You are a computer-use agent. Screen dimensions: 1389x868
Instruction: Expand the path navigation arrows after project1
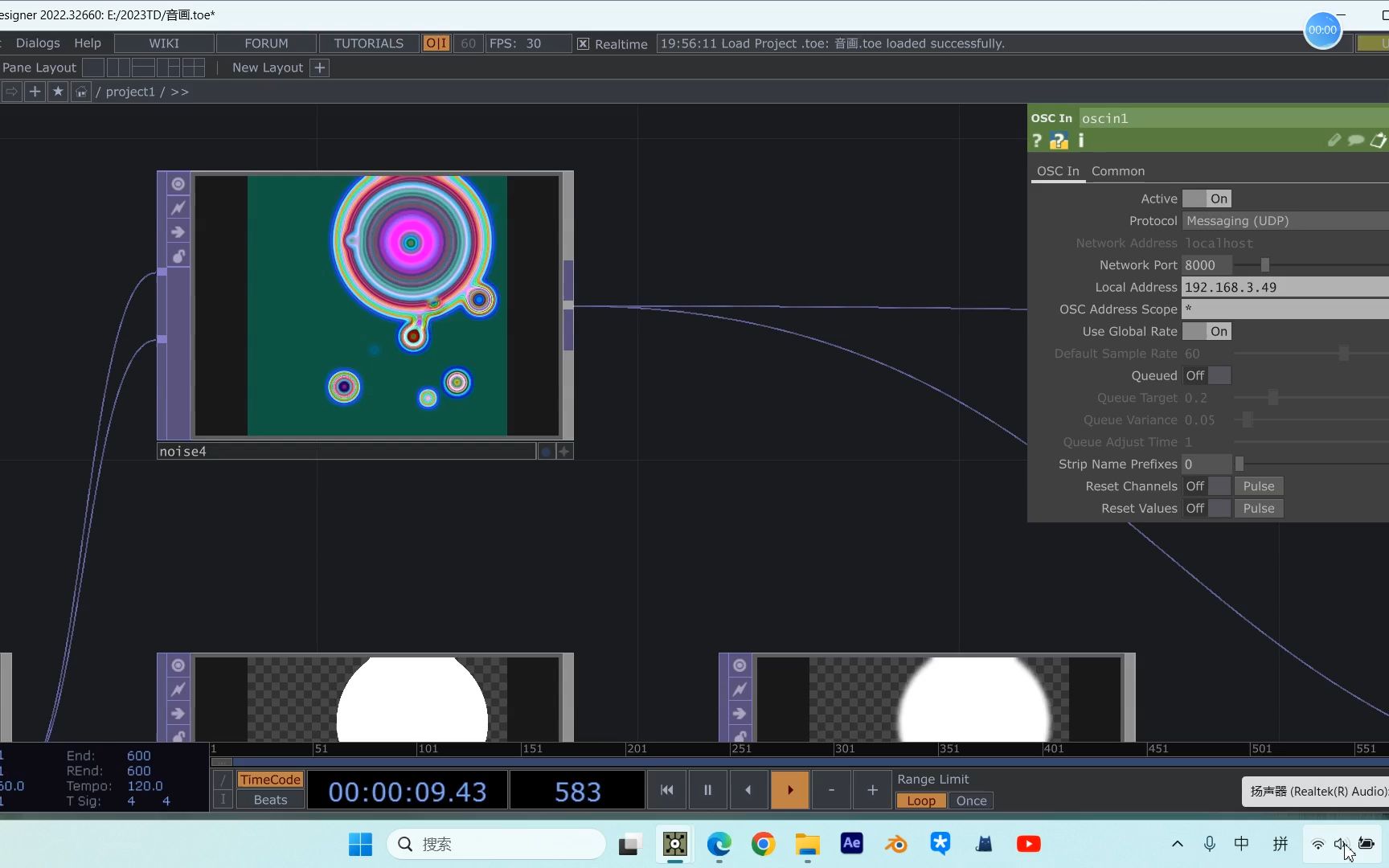click(x=180, y=92)
